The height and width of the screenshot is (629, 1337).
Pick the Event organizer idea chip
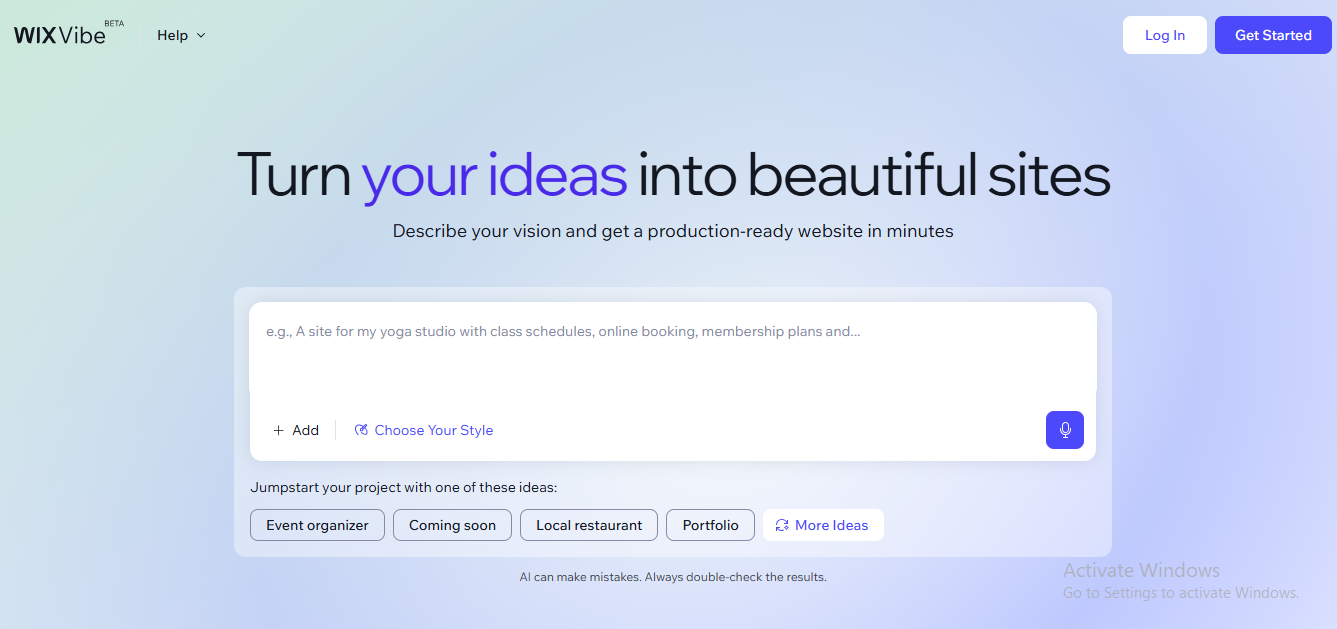point(317,525)
